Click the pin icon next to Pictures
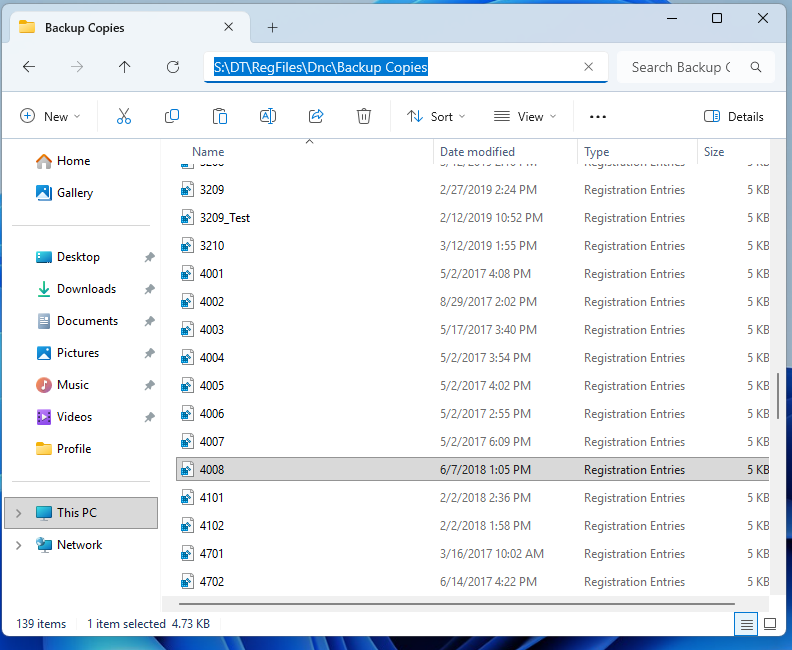This screenshot has height=650, width=792. 150,354
